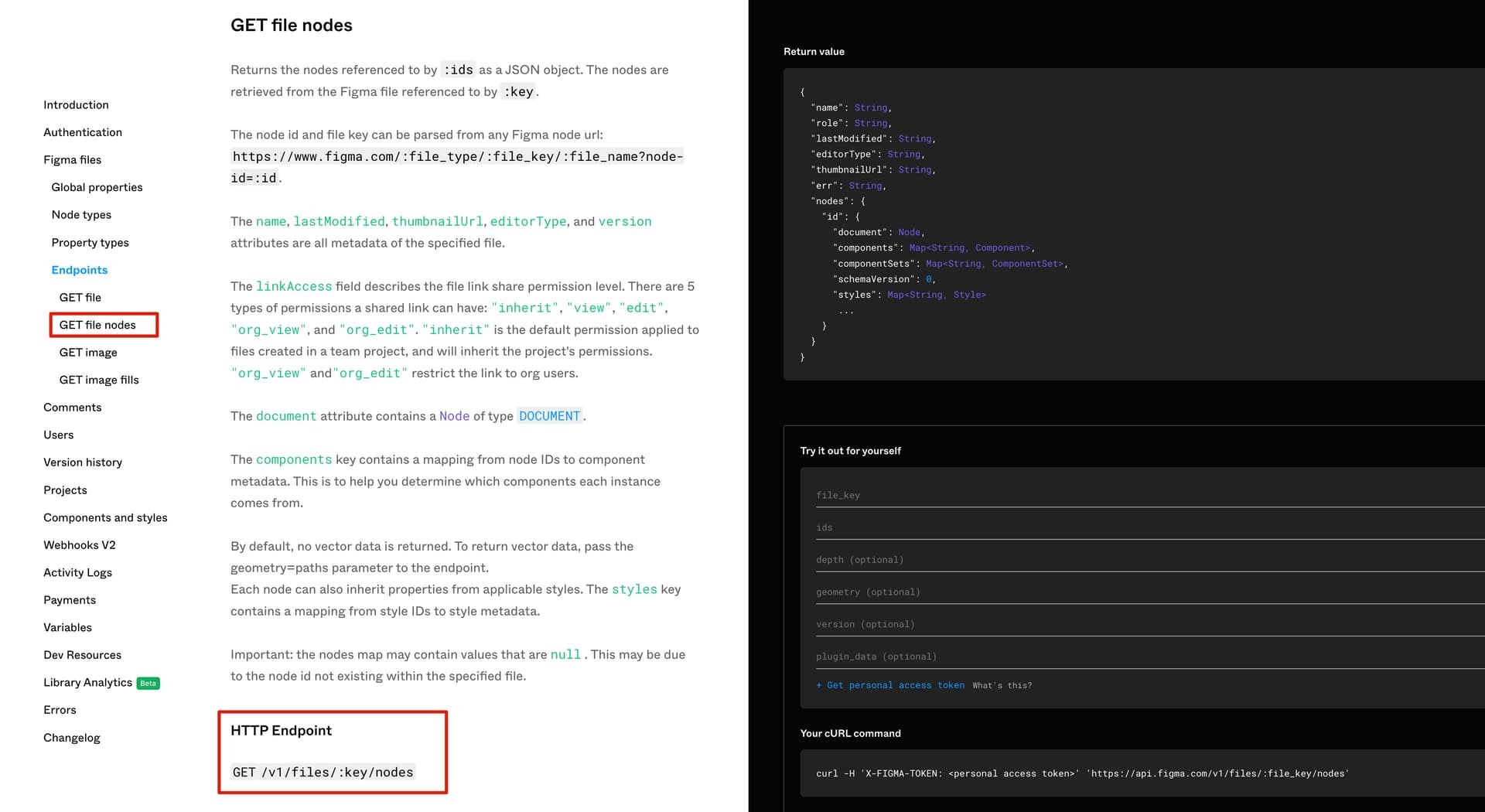Open Payments section in sidebar

pos(70,600)
